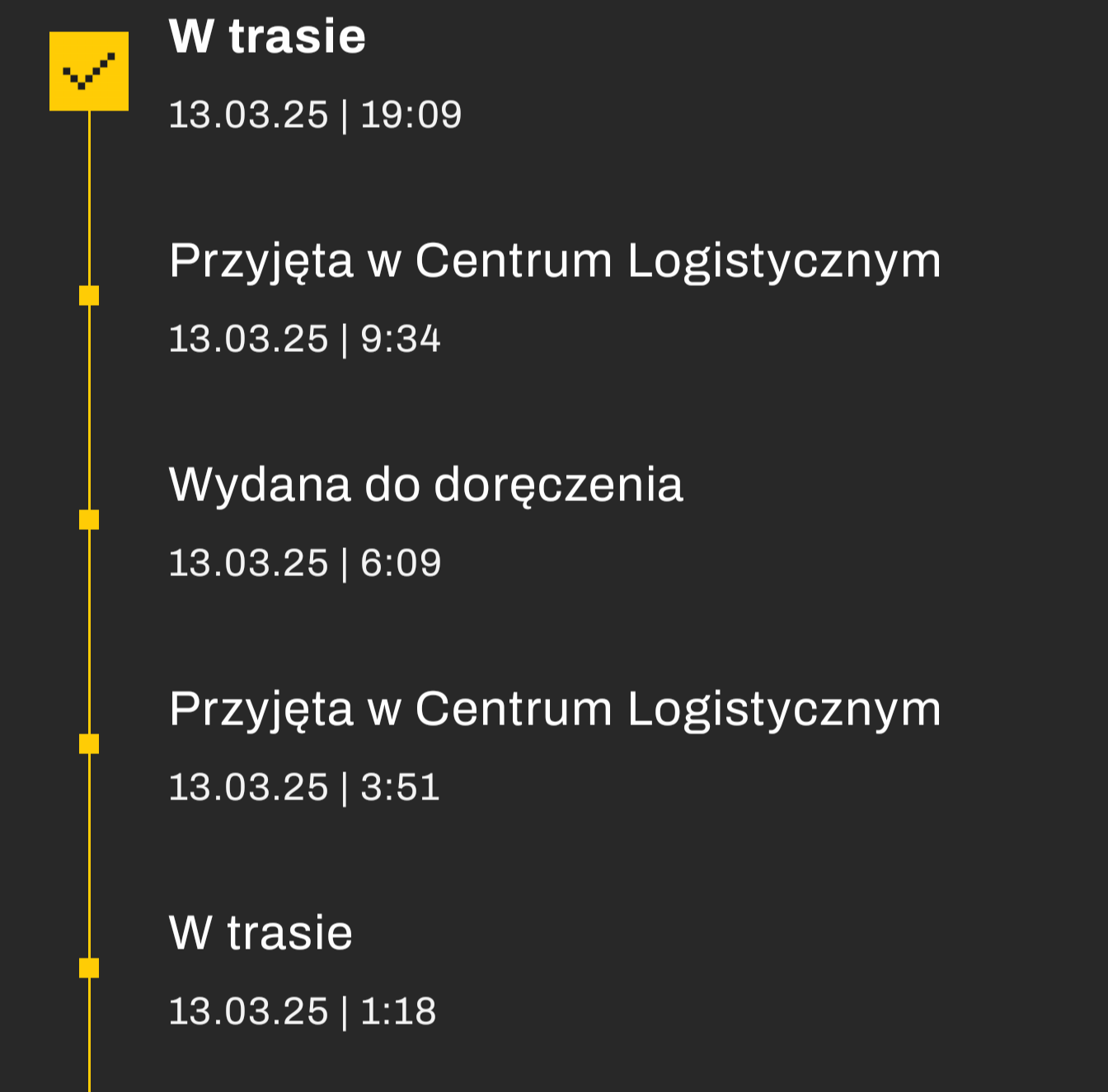This screenshot has width=1108, height=1092.
Task: Click the timeline line between 6:09 and 3:51 markers
Action: tap(89, 631)
